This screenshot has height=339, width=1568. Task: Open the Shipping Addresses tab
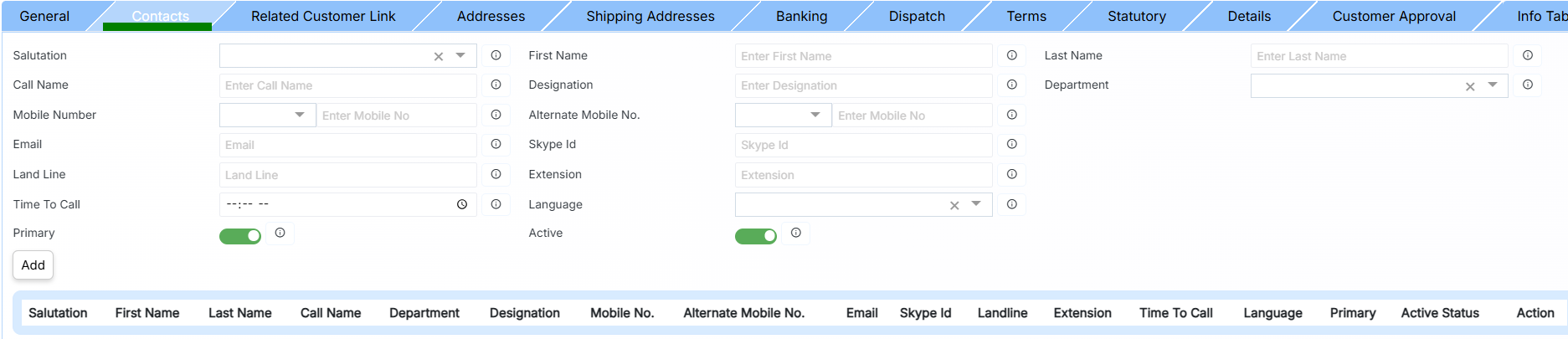(x=650, y=16)
